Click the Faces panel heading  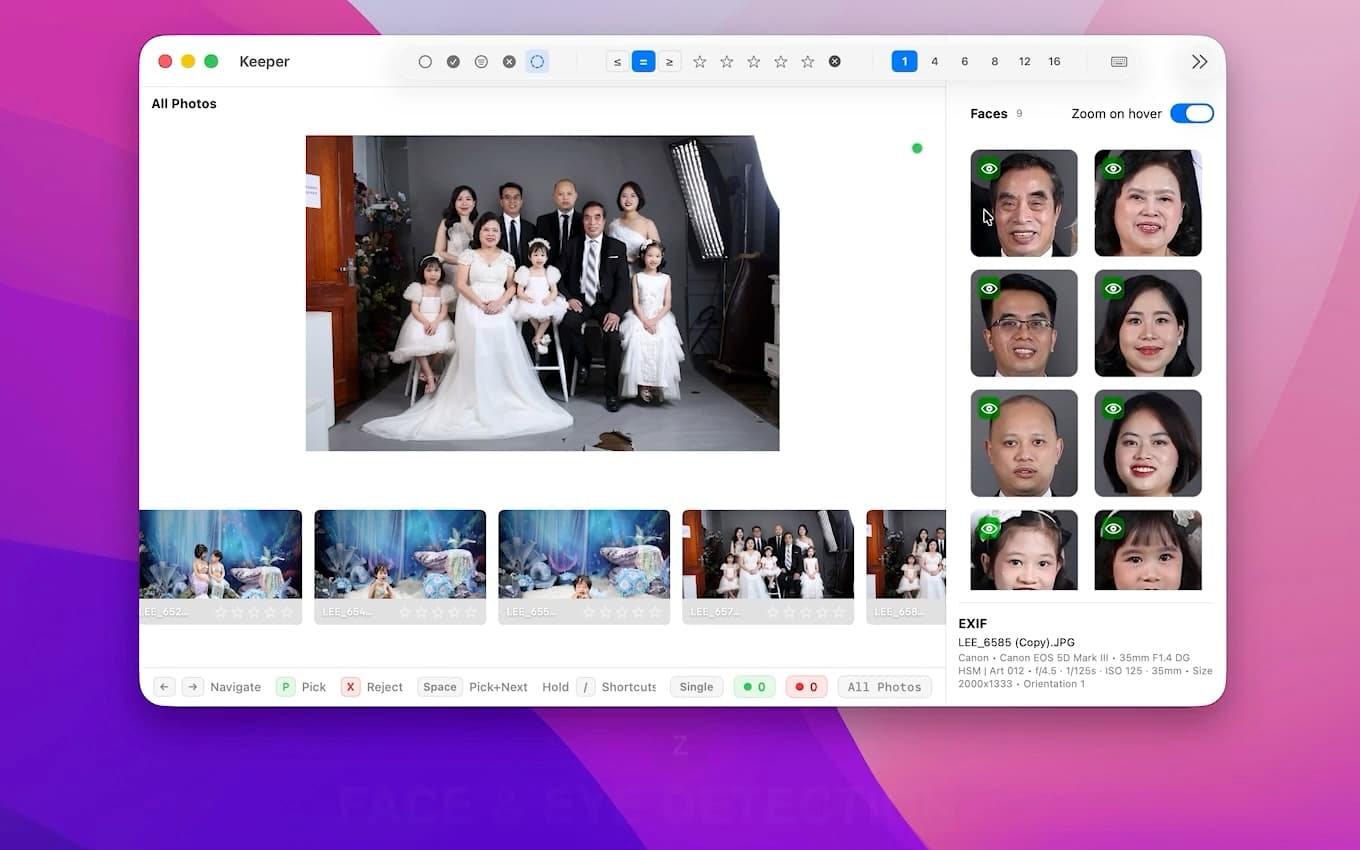click(x=989, y=114)
